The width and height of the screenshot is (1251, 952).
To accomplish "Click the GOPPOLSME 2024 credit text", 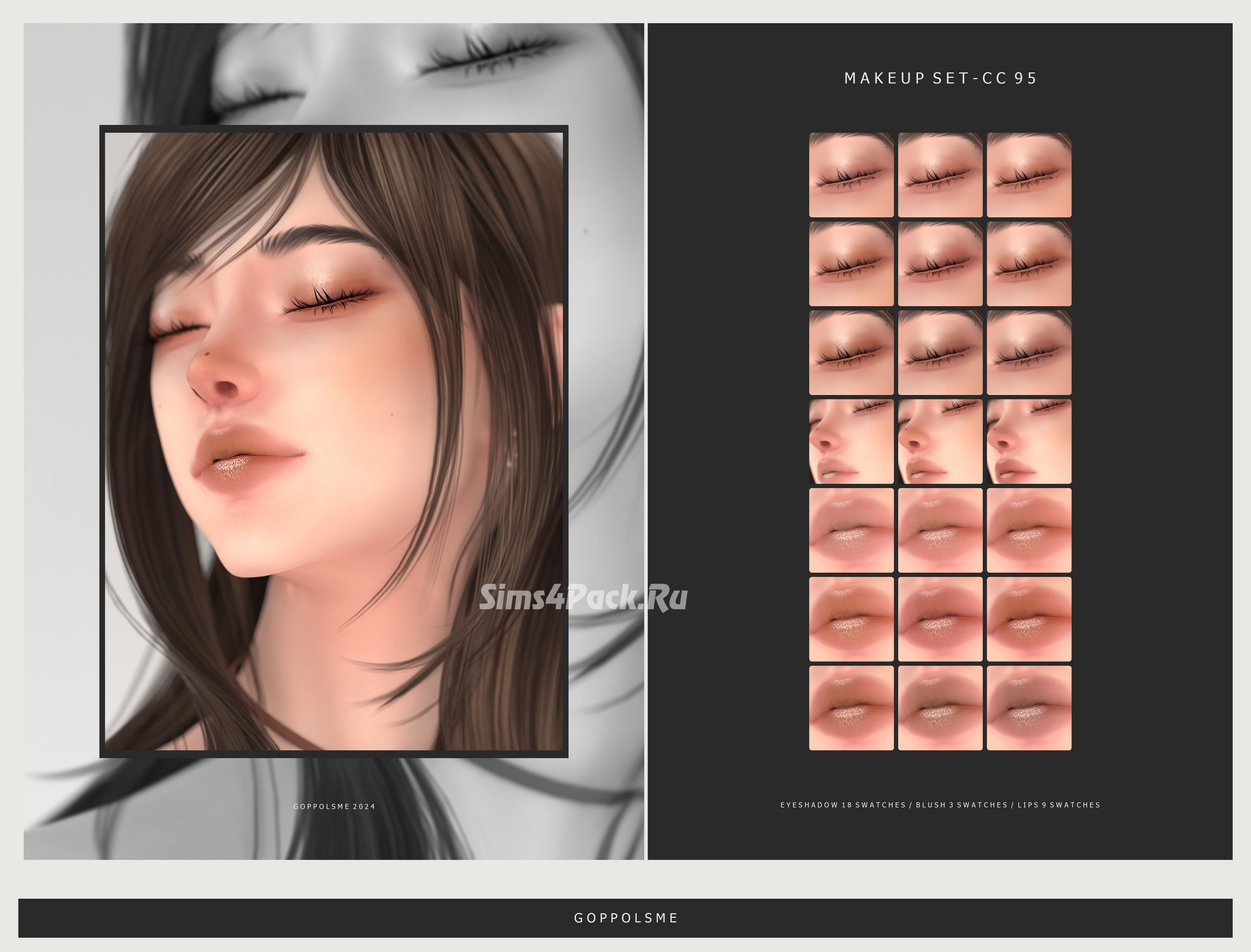I will 334,806.
